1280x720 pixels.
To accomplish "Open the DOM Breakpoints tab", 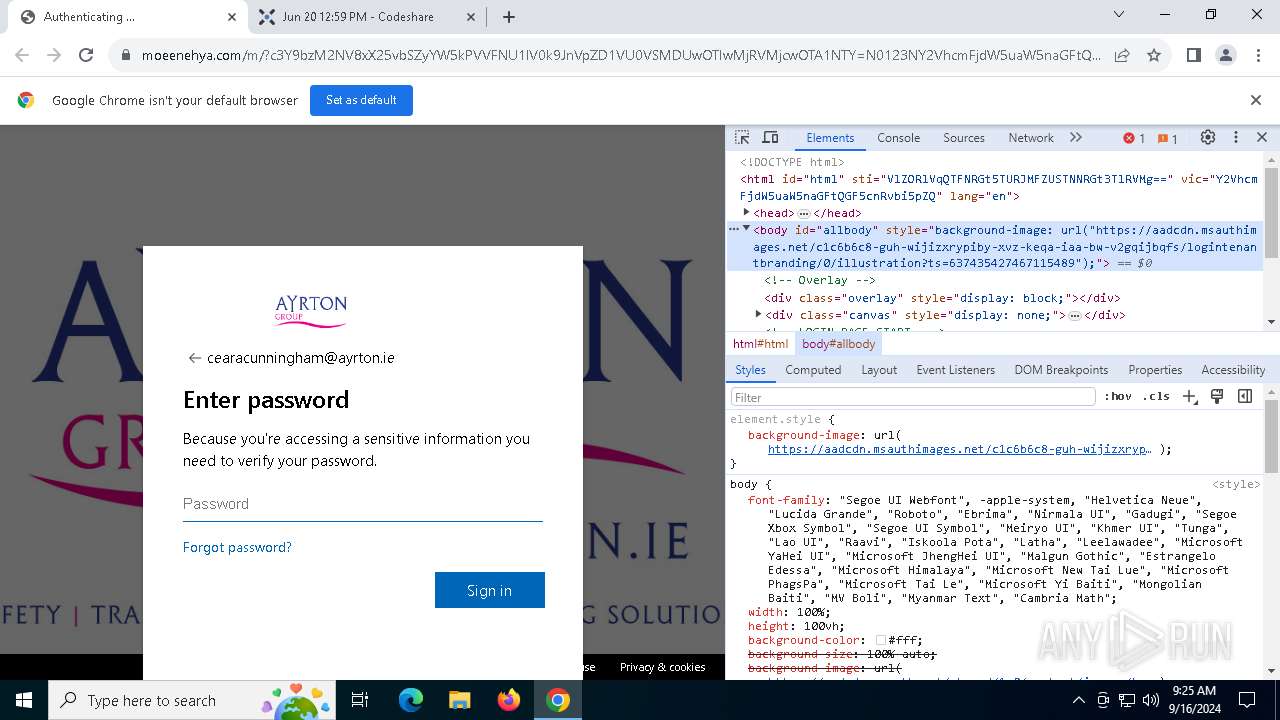I will click(x=1061, y=370).
